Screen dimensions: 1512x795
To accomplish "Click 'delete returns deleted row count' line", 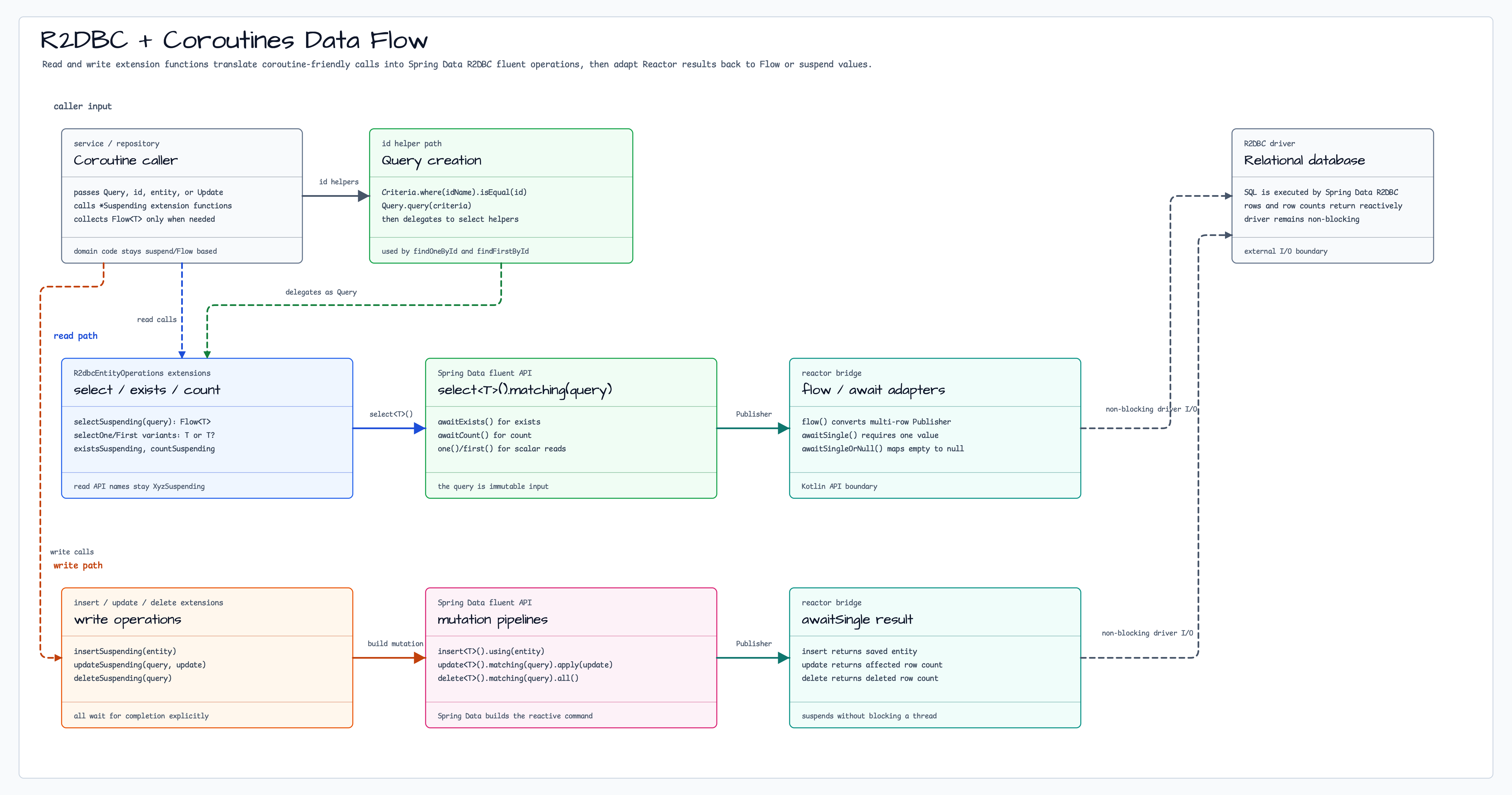I will [x=870, y=678].
